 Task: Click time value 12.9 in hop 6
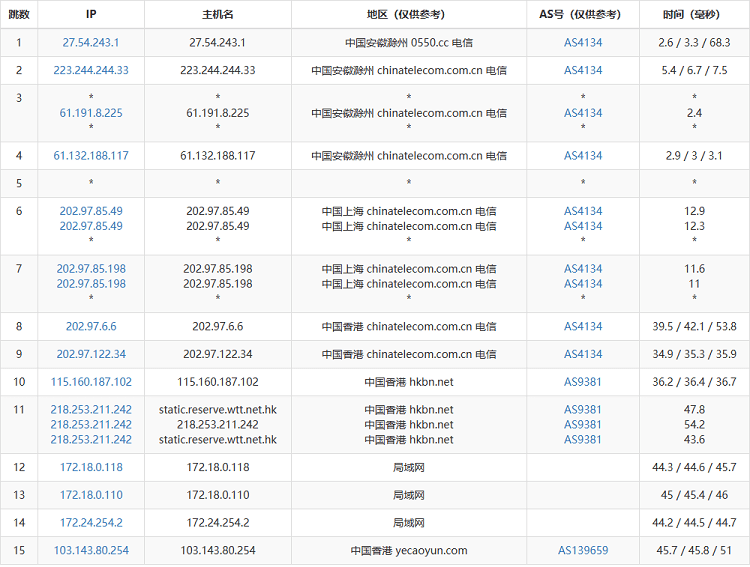click(694, 211)
